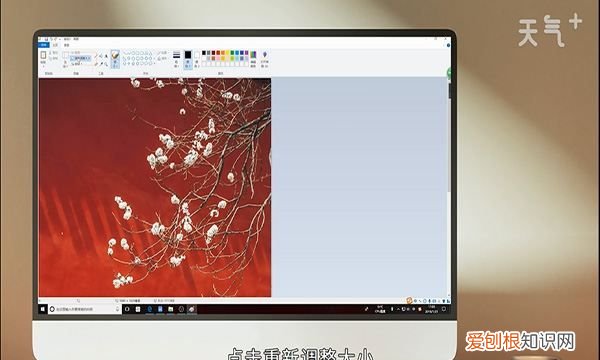600x360 pixels.
Task: Click the Paint icon in taskbar
Action: tap(192, 309)
